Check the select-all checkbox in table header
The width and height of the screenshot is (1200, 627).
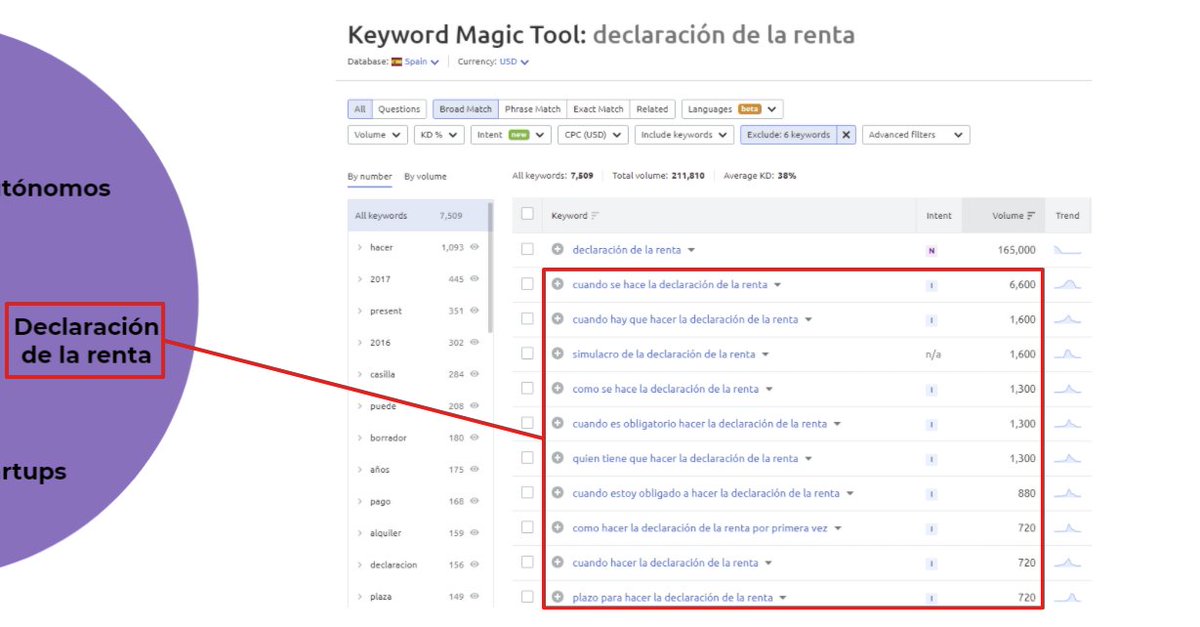click(x=527, y=215)
